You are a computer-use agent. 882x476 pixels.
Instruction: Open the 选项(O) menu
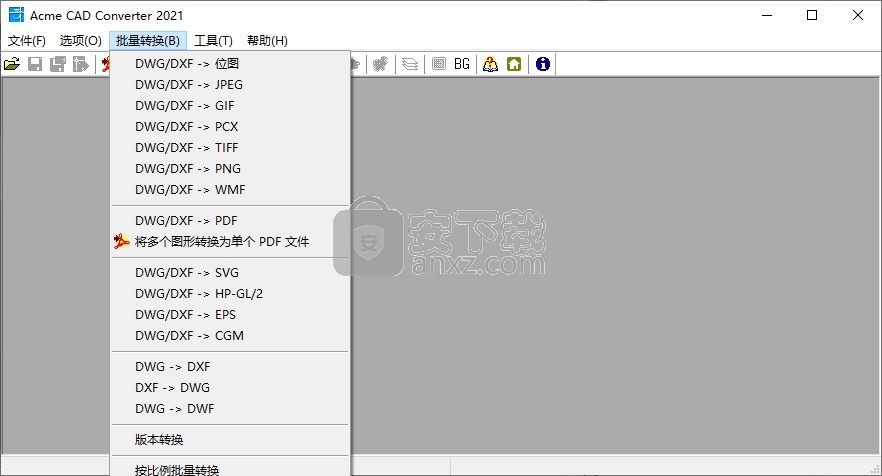(x=80, y=41)
